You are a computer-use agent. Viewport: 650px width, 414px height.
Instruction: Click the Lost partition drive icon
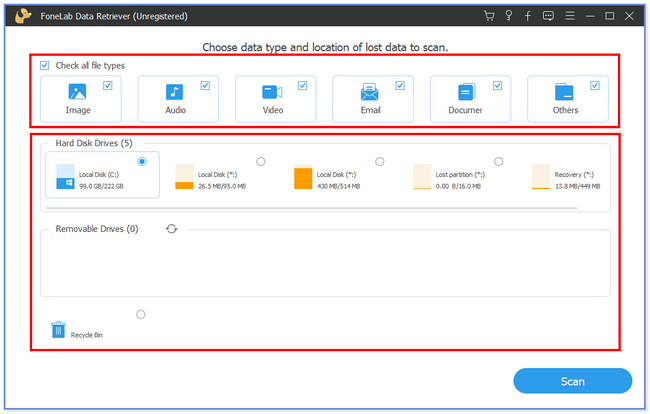click(x=422, y=177)
